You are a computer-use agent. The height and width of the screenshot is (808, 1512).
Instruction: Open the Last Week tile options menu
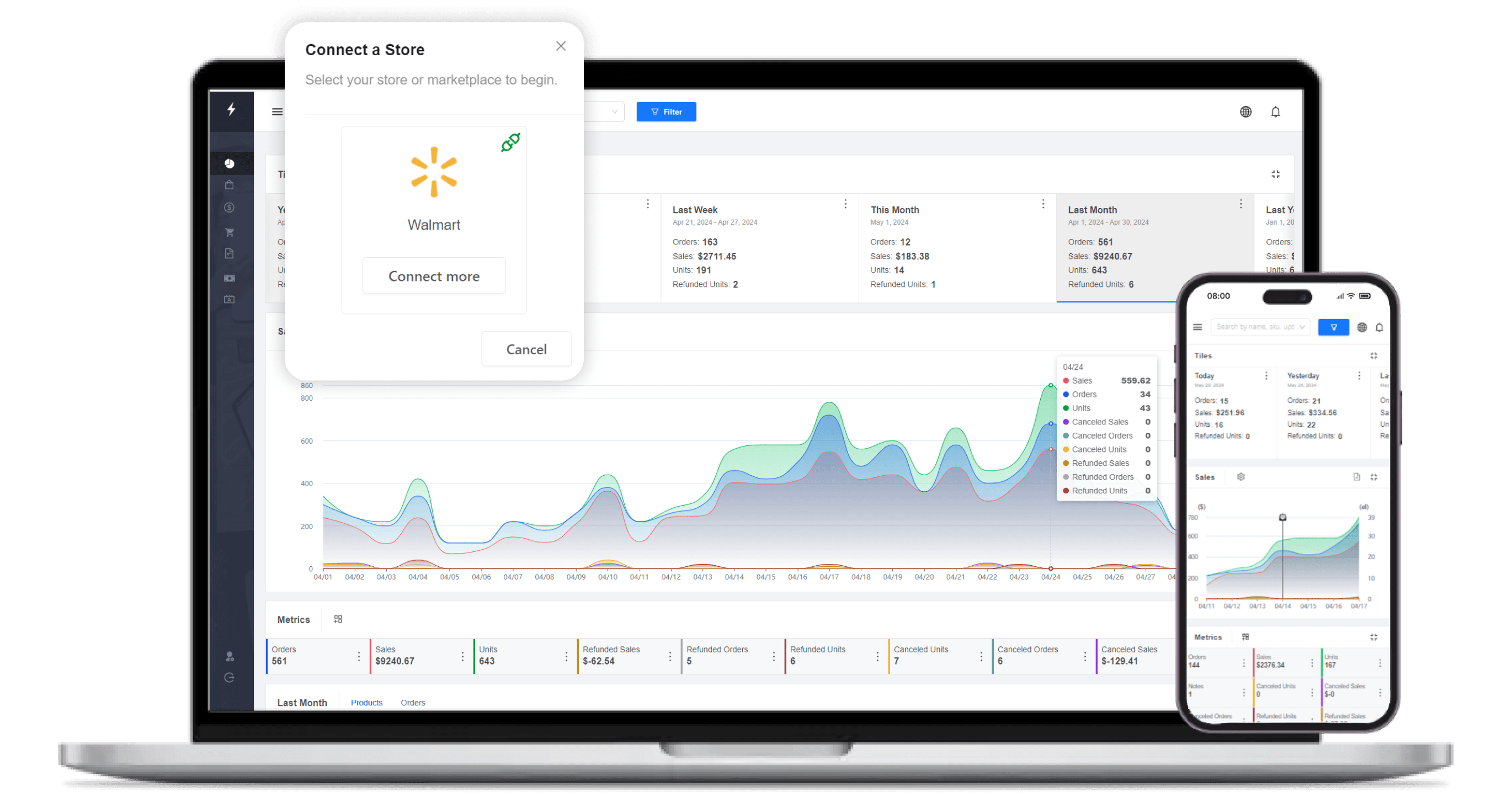click(x=845, y=204)
